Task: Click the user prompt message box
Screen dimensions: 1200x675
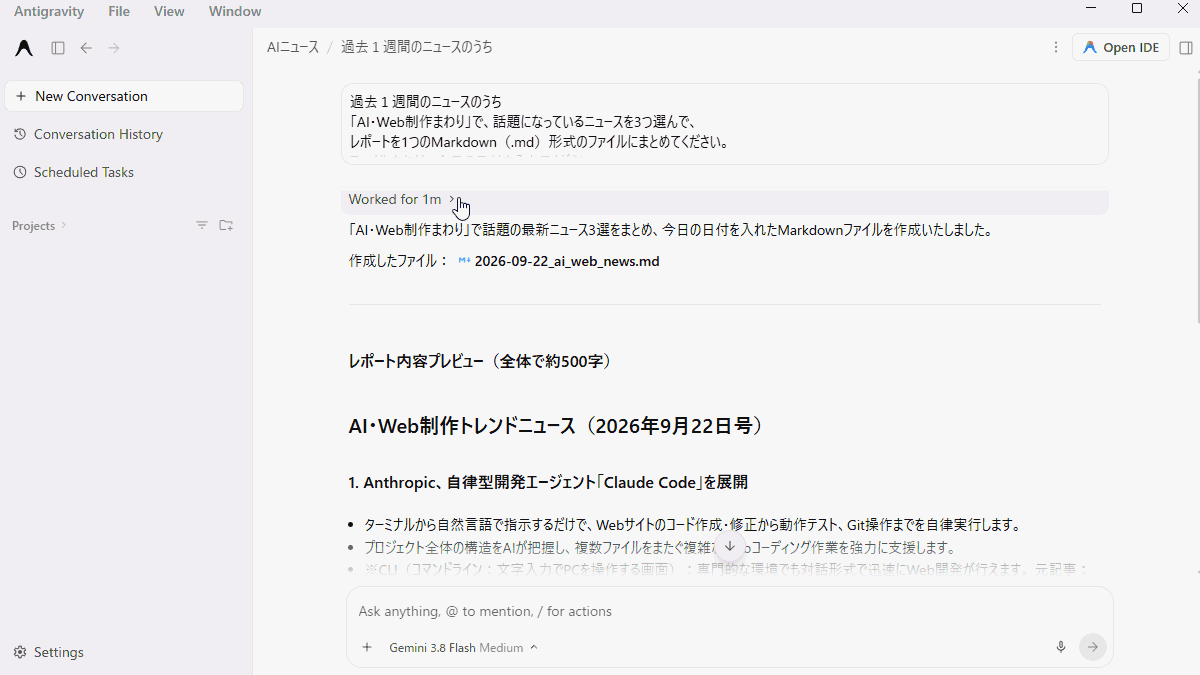Action: click(x=725, y=124)
